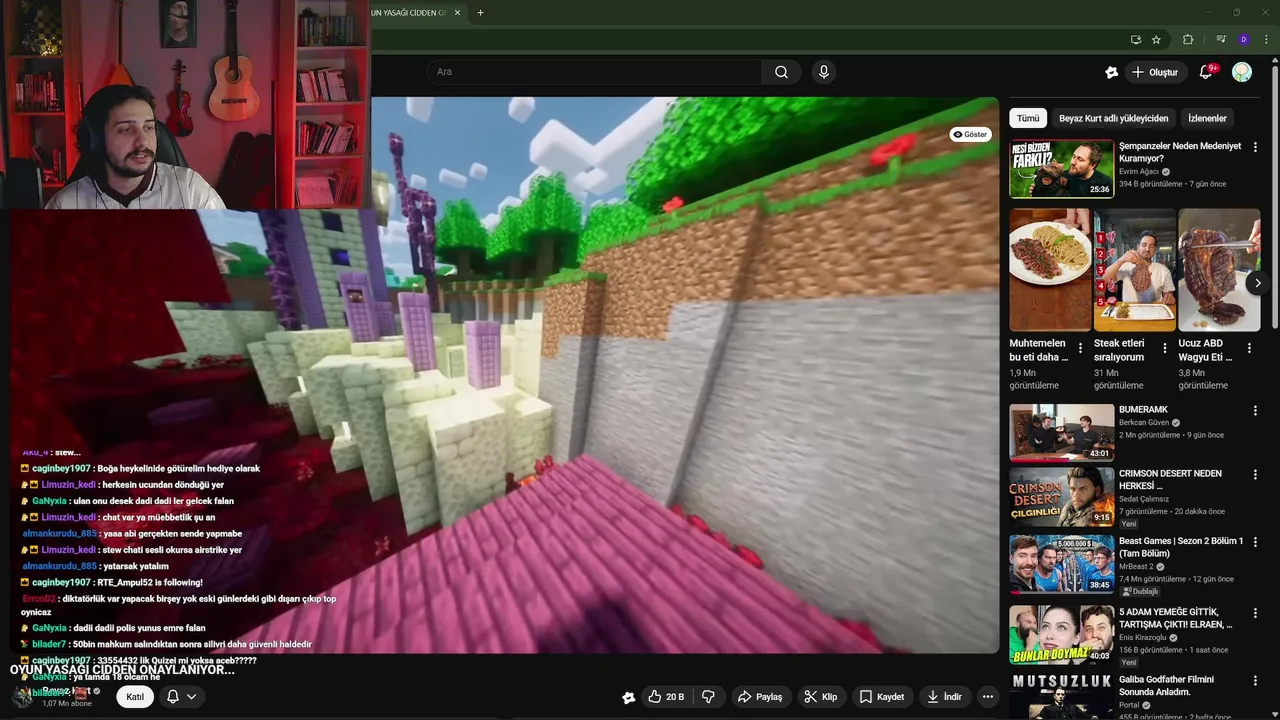Open Evrim Ağacı channel link
Screen dimensions: 1280x720
coord(1139,172)
